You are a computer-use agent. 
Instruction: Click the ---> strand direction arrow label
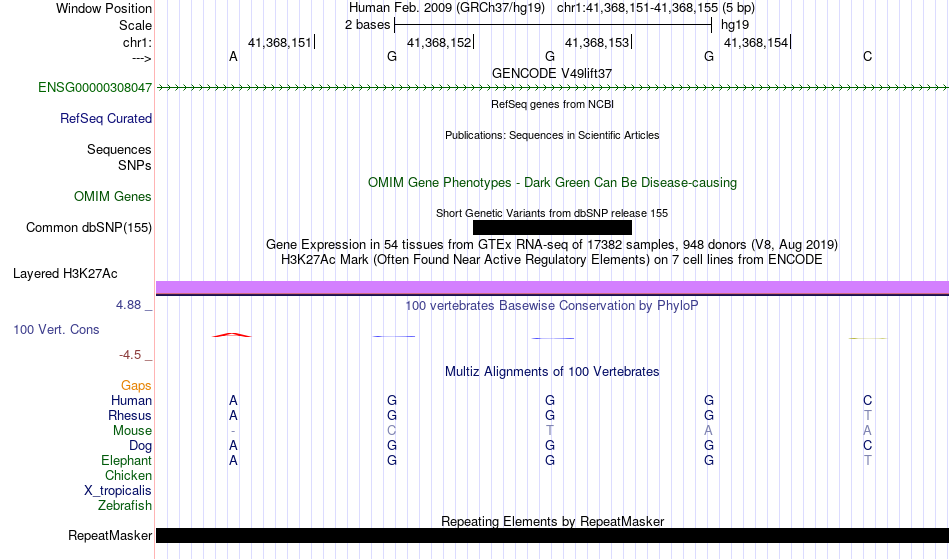pyautogui.click(x=142, y=58)
